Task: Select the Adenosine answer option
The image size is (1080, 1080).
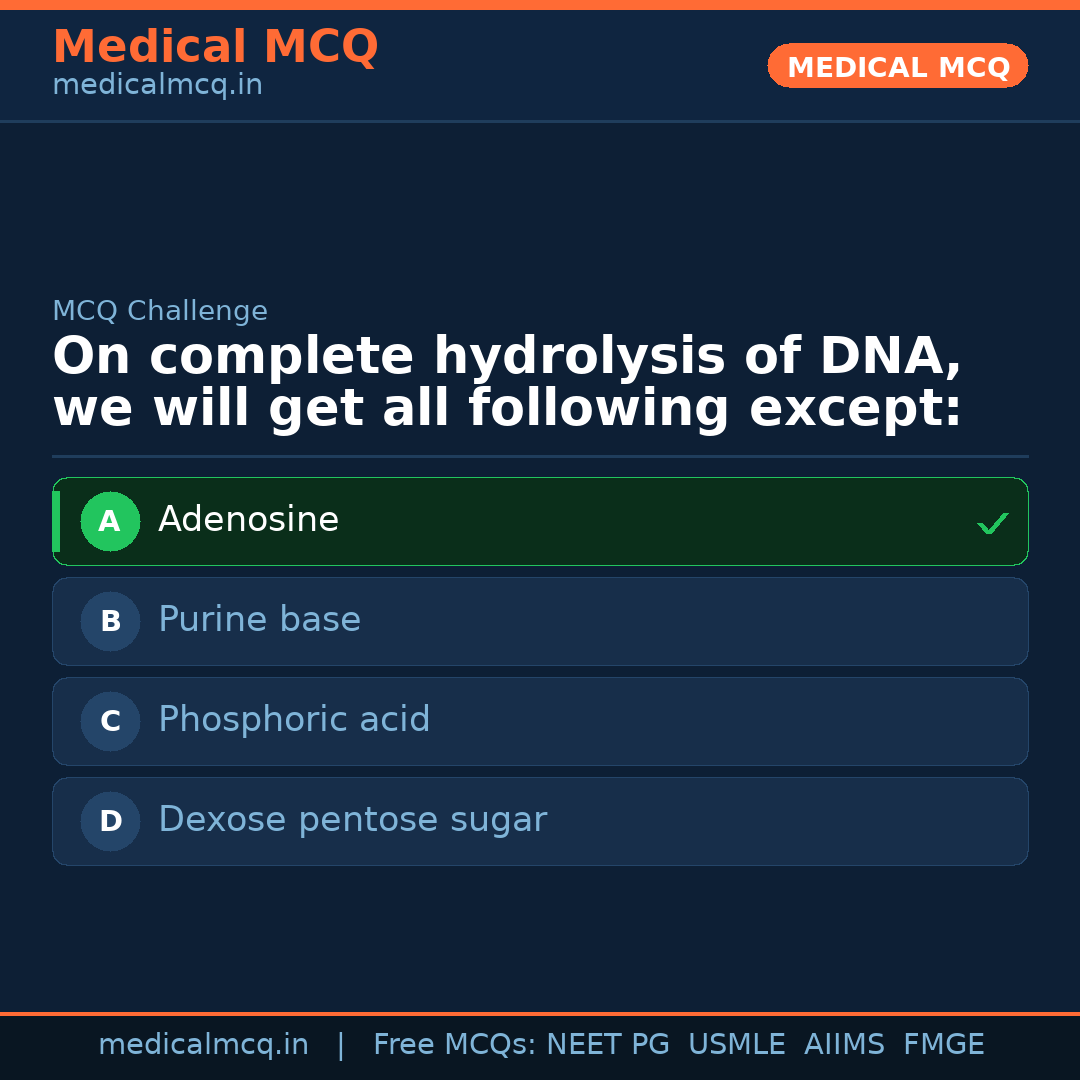Action: point(540,521)
